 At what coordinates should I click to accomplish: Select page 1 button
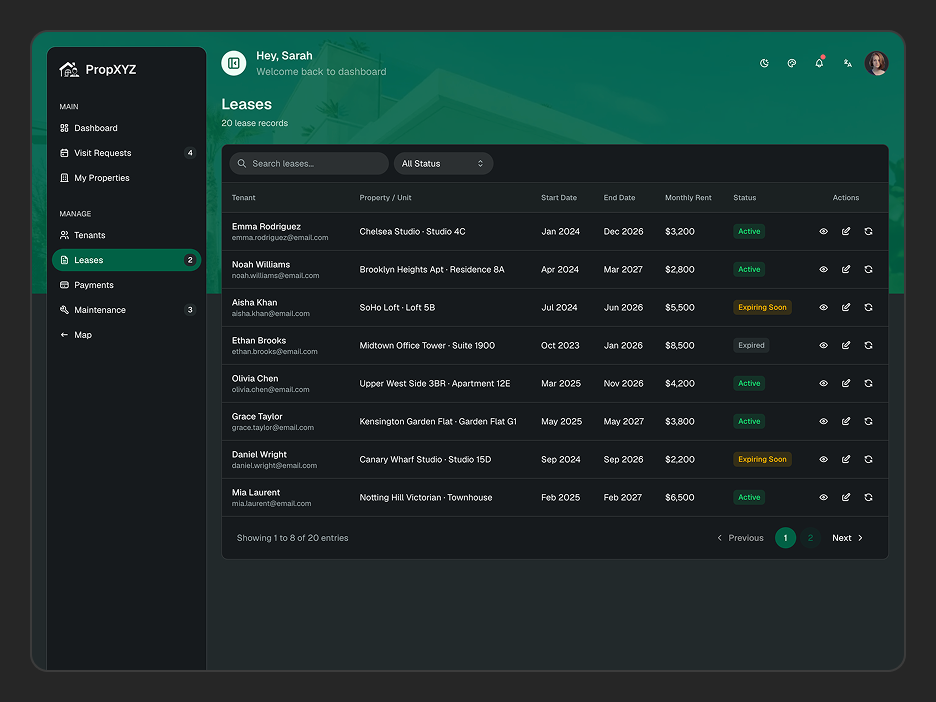click(x=786, y=538)
